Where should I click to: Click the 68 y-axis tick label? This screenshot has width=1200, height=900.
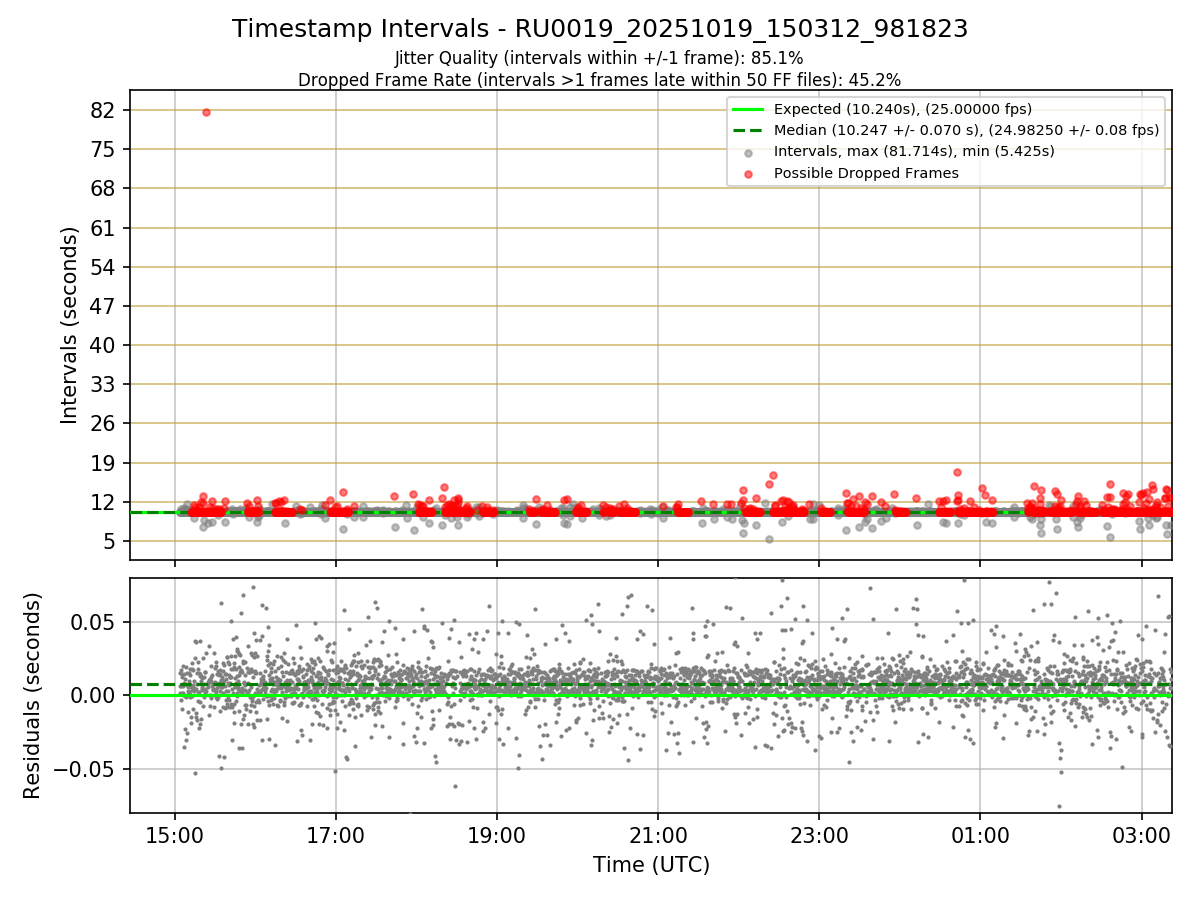104,188
